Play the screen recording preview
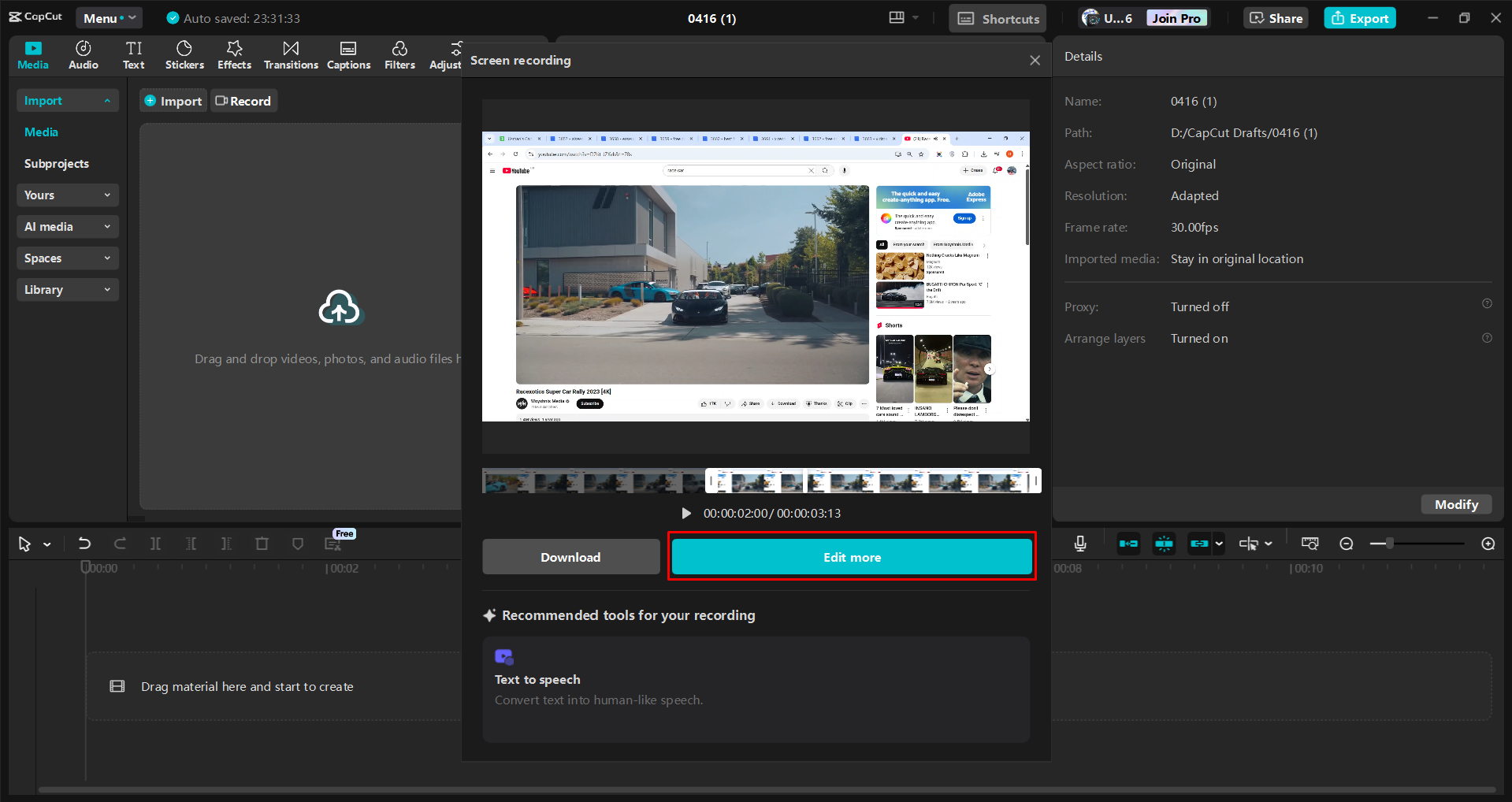Viewport: 1512px width, 802px height. pyautogui.click(x=685, y=513)
